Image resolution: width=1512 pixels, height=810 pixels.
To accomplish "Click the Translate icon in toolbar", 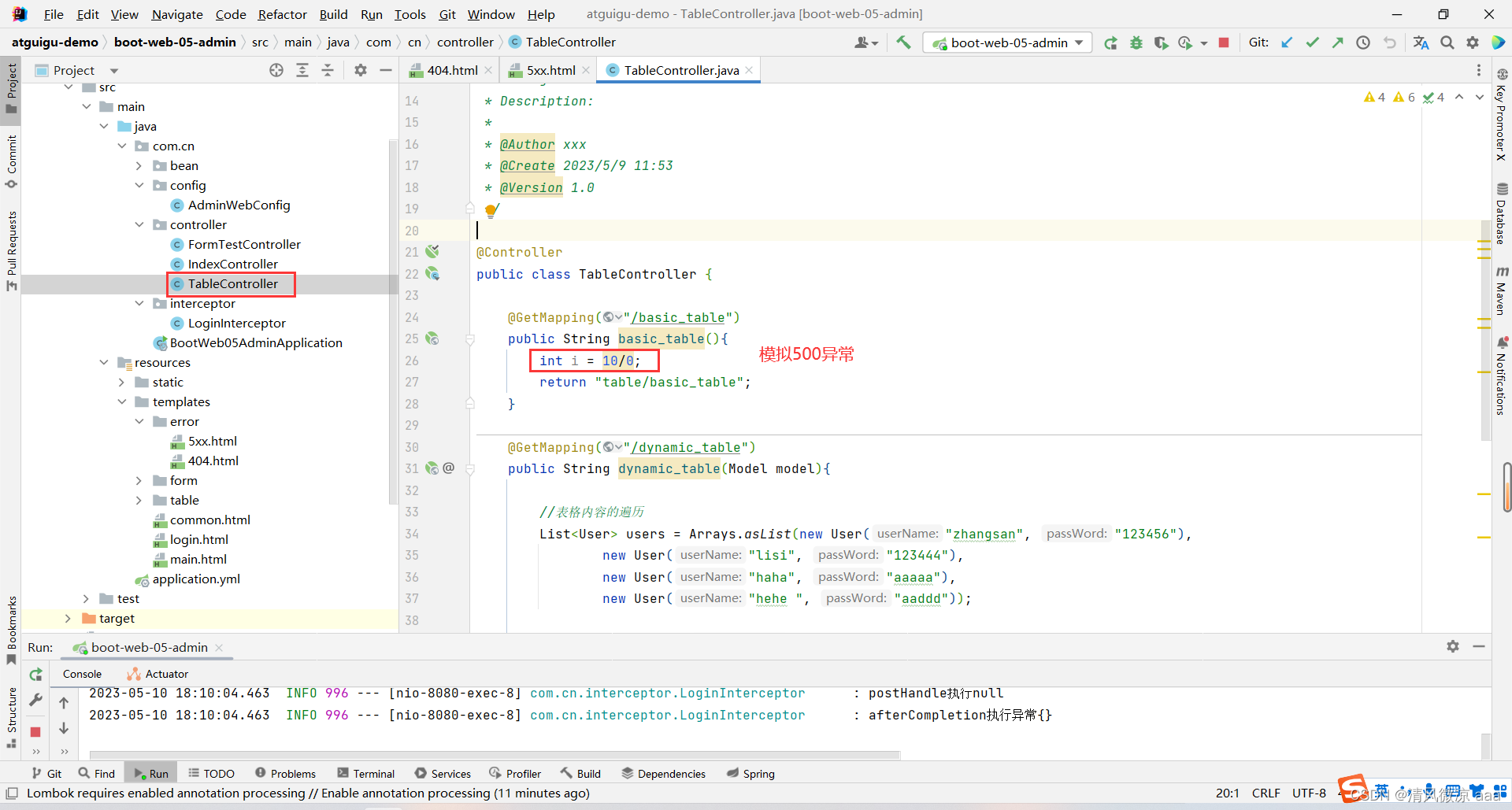I will click(1421, 43).
